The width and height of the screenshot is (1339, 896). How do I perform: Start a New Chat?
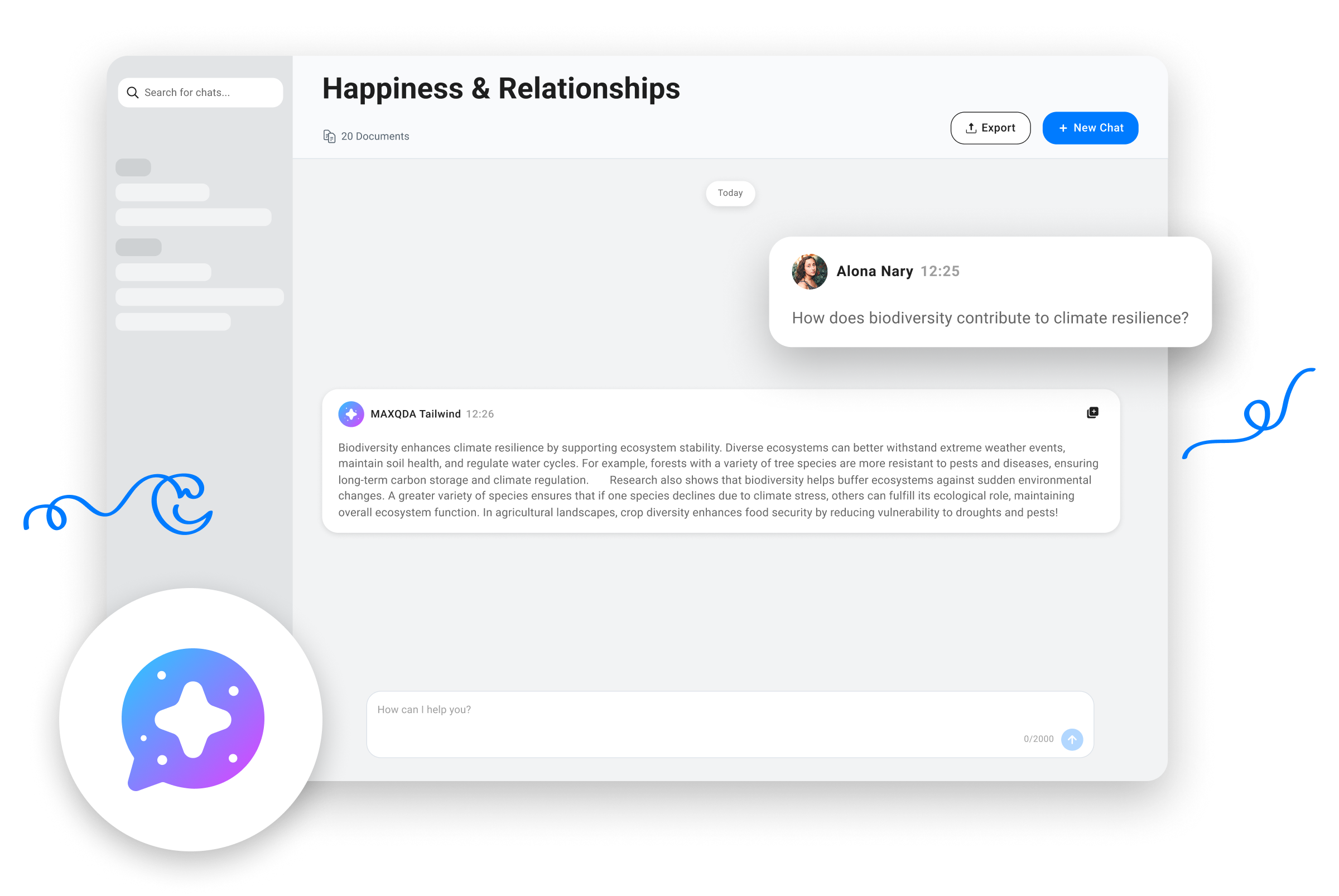1090,128
